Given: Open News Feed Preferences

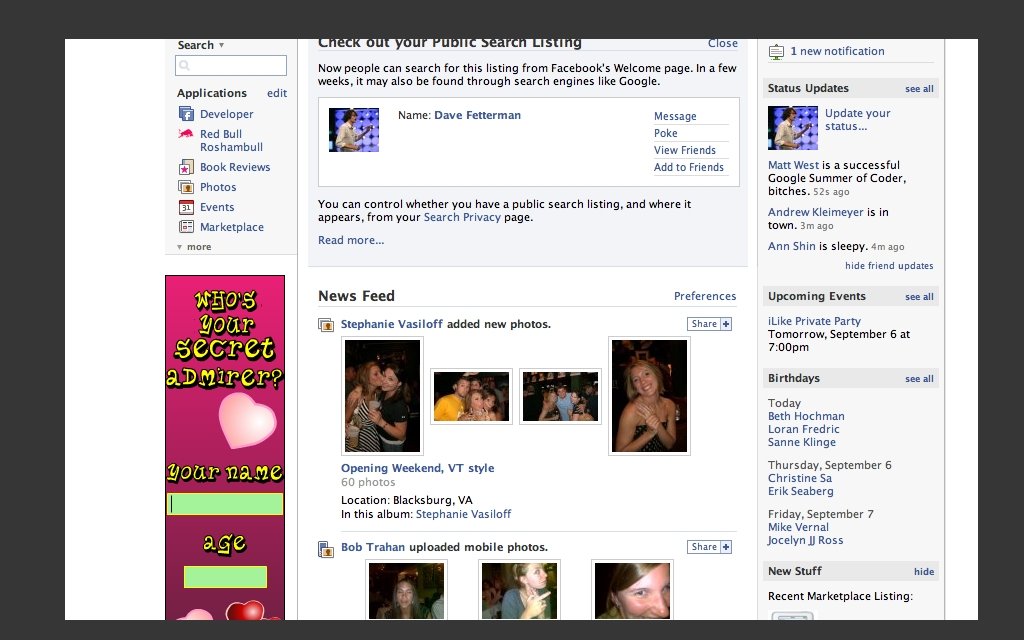Looking at the screenshot, I should [705, 296].
